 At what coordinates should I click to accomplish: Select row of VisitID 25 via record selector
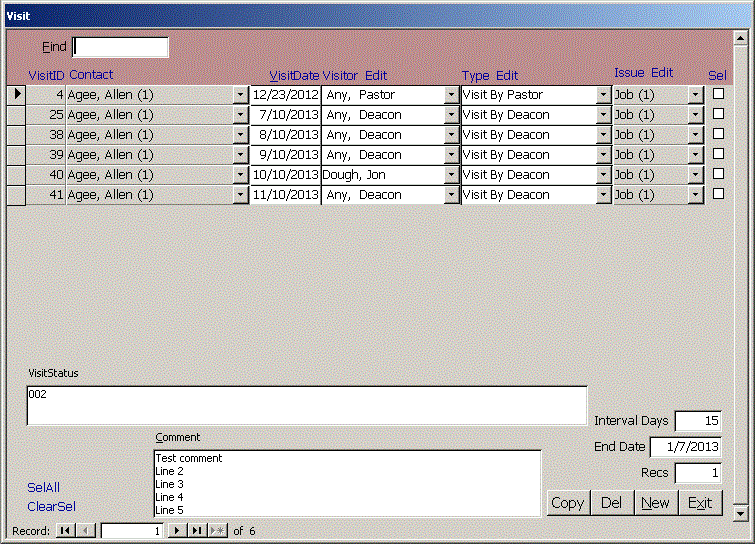pyautogui.click(x=16, y=115)
